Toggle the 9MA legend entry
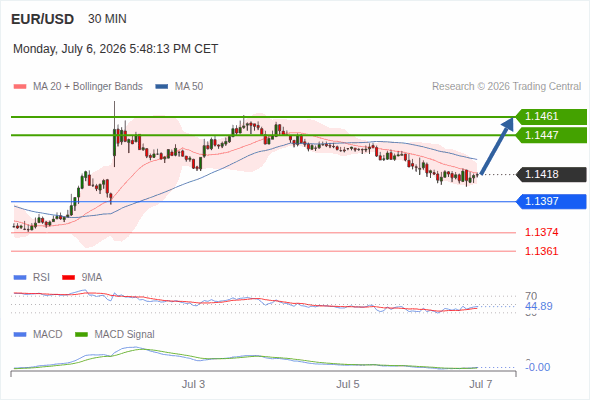Image resolution: width=590 pixels, height=400 pixels. click(82, 277)
